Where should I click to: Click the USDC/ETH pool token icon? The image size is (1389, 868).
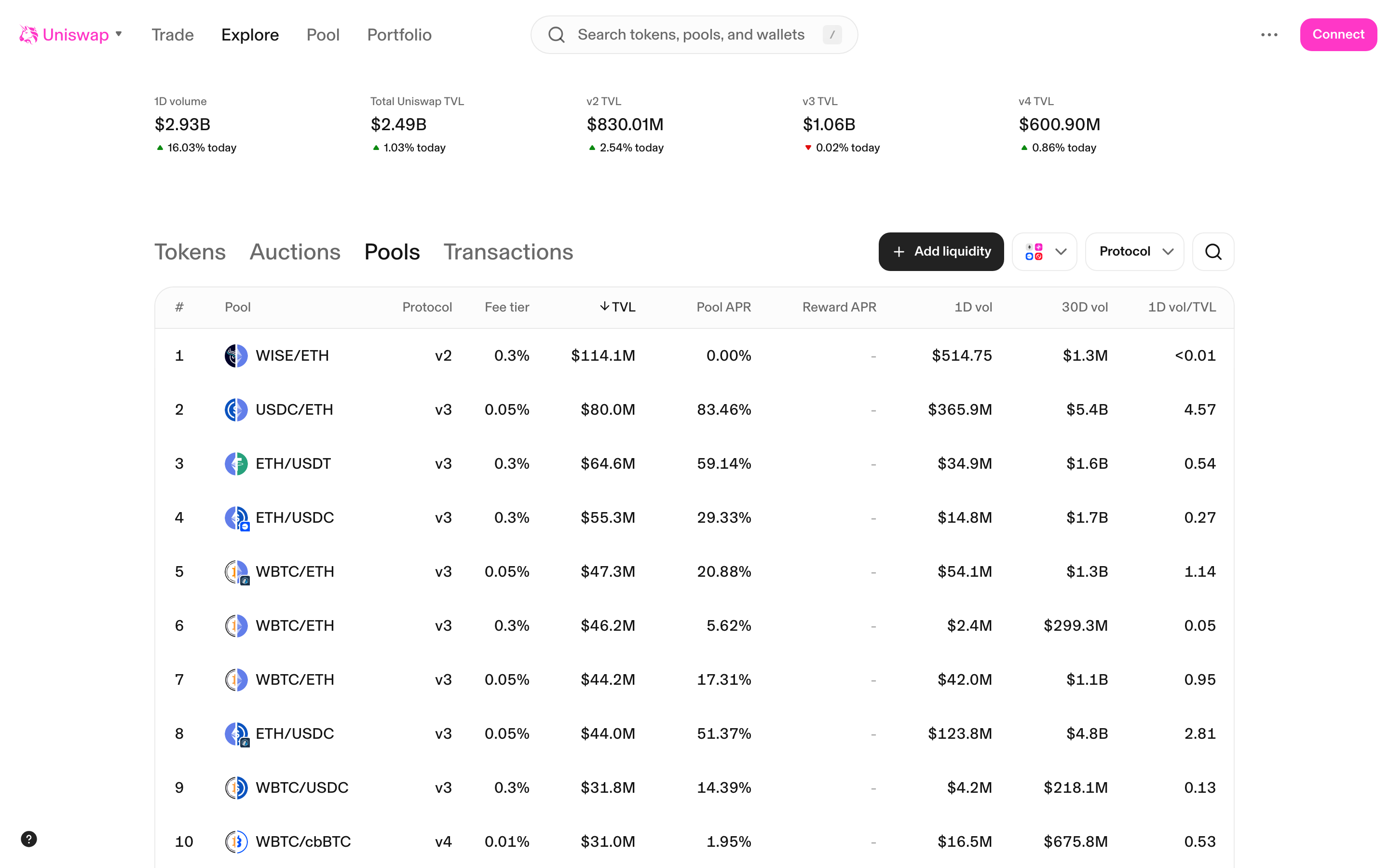pos(235,409)
